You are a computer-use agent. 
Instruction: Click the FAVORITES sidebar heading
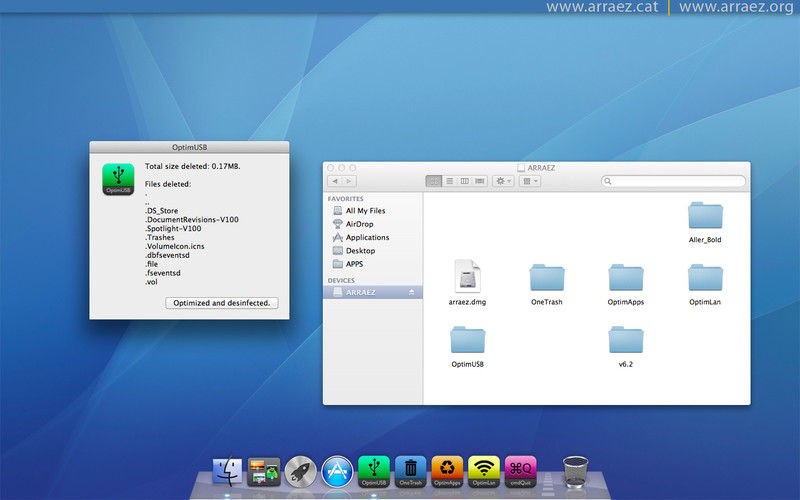345,199
